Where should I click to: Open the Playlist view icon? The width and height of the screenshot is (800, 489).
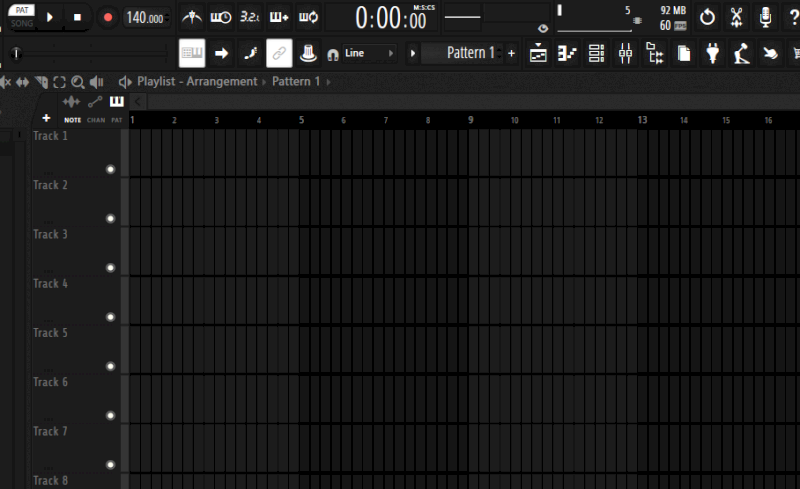tap(538, 53)
